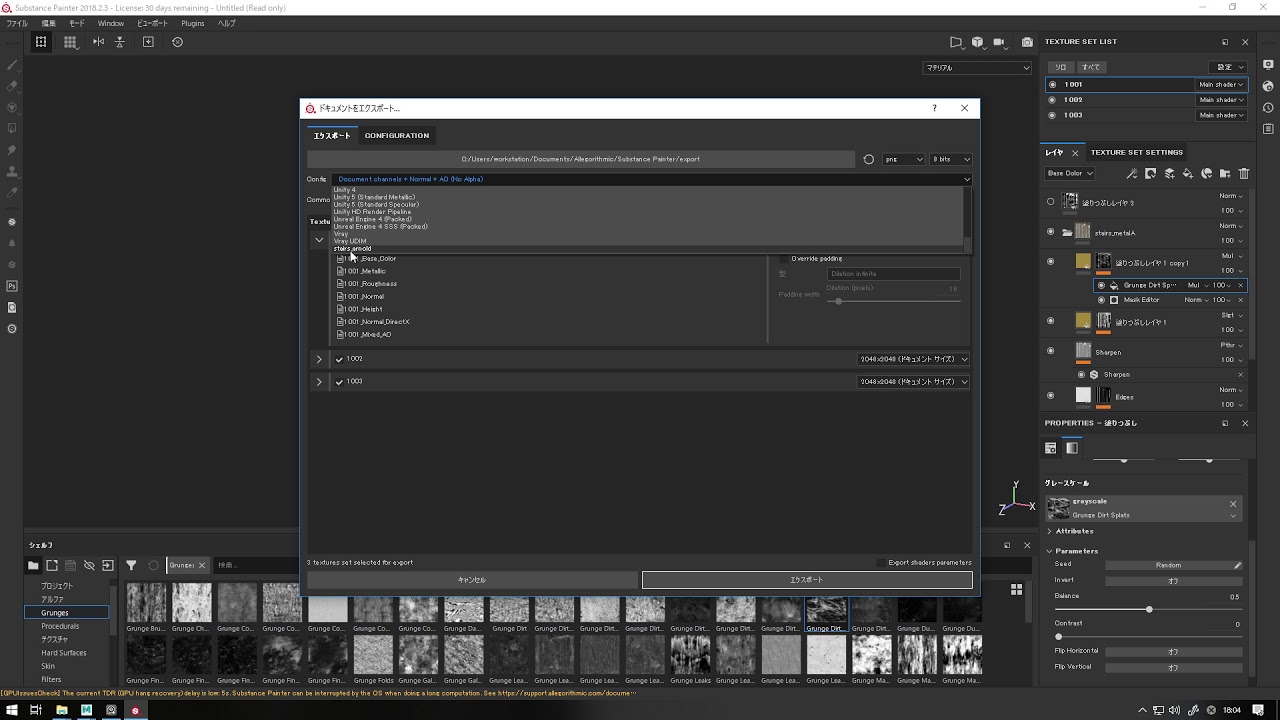Open the shelf filter funnel icon
Viewport: 1280px width, 720px height.
click(x=131, y=565)
